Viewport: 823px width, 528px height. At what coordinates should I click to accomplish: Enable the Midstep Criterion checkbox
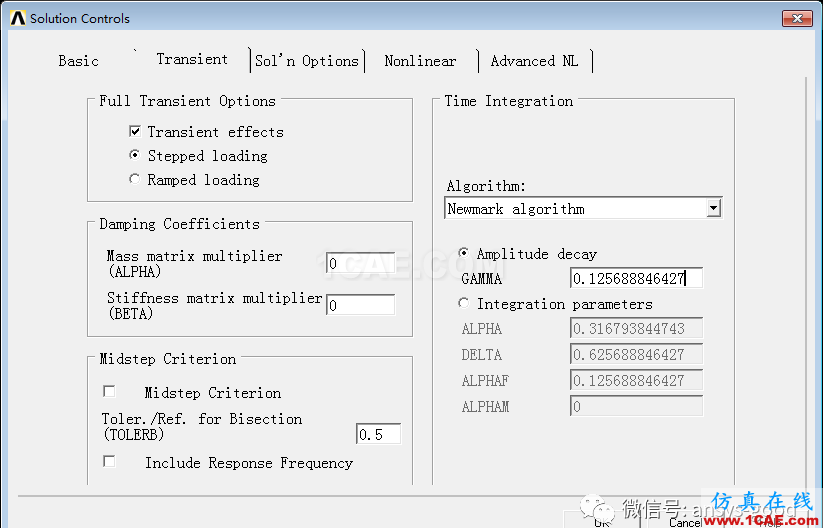[x=109, y=392]
